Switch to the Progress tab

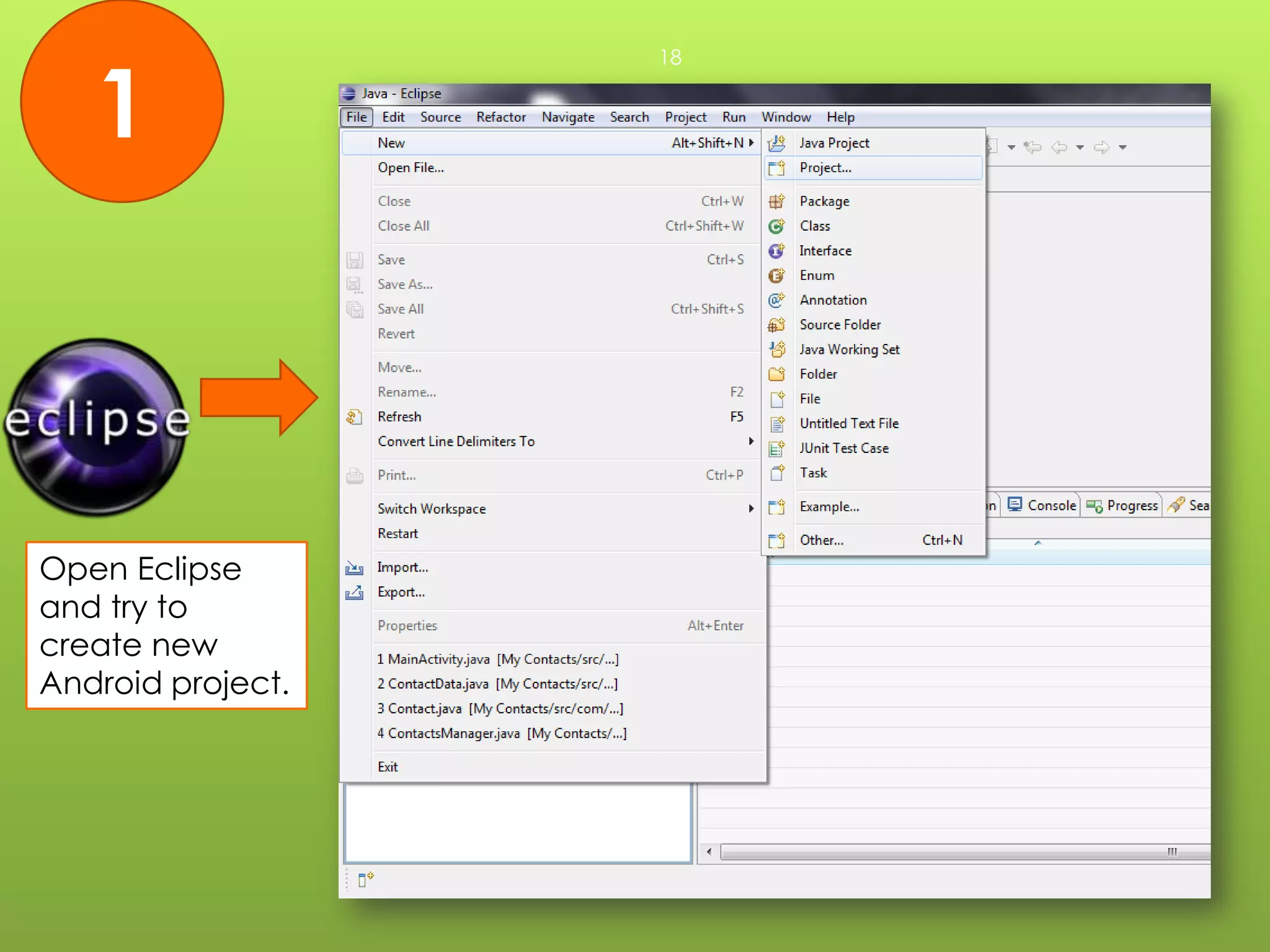click(x=1122, y=506)
